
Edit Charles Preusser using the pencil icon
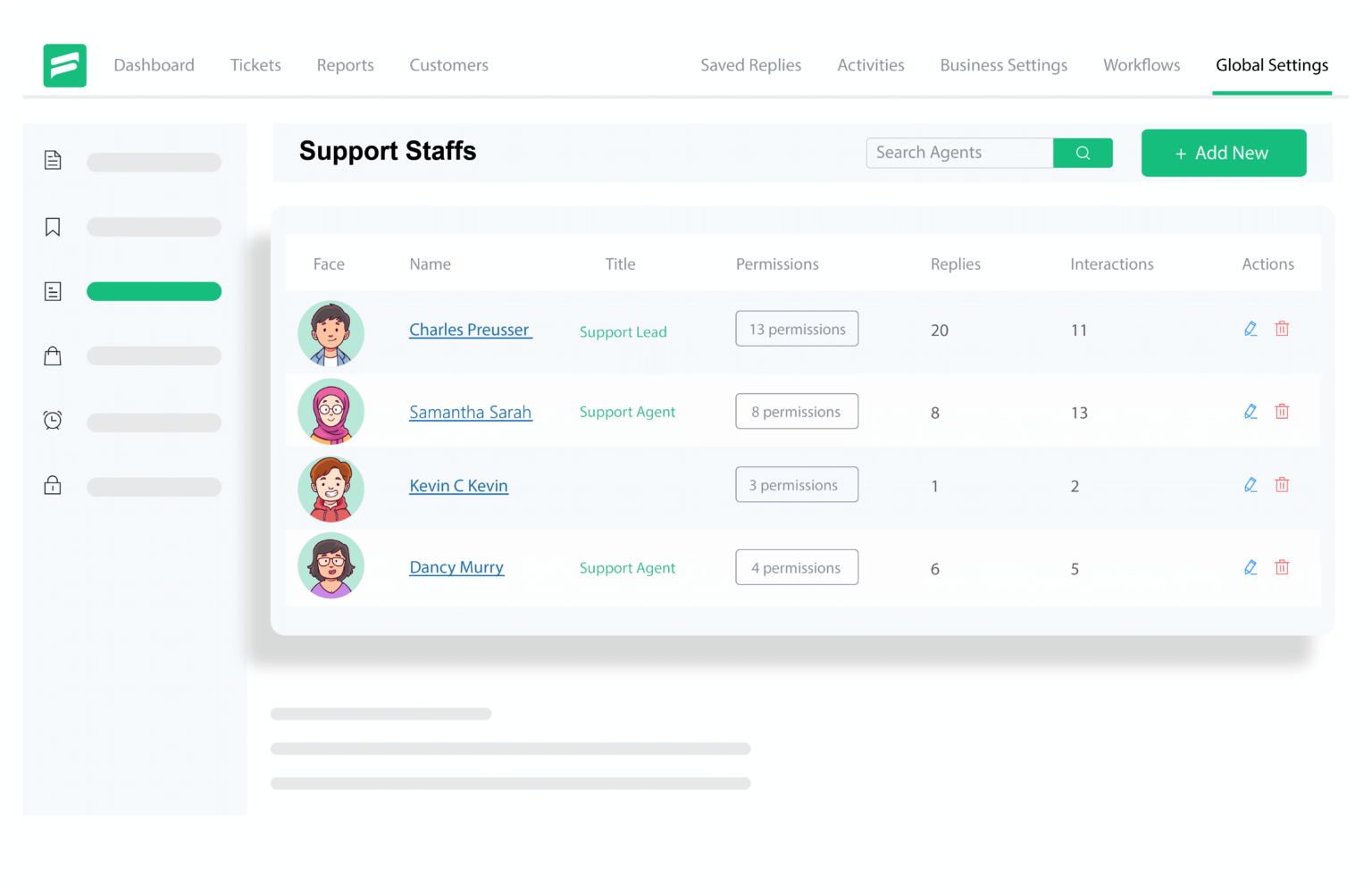click(1250, 329)
